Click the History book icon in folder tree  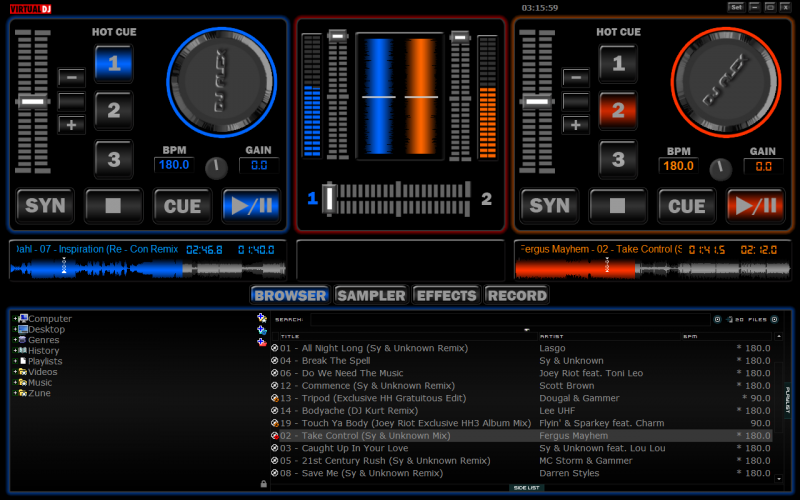[x=22, y=351]
